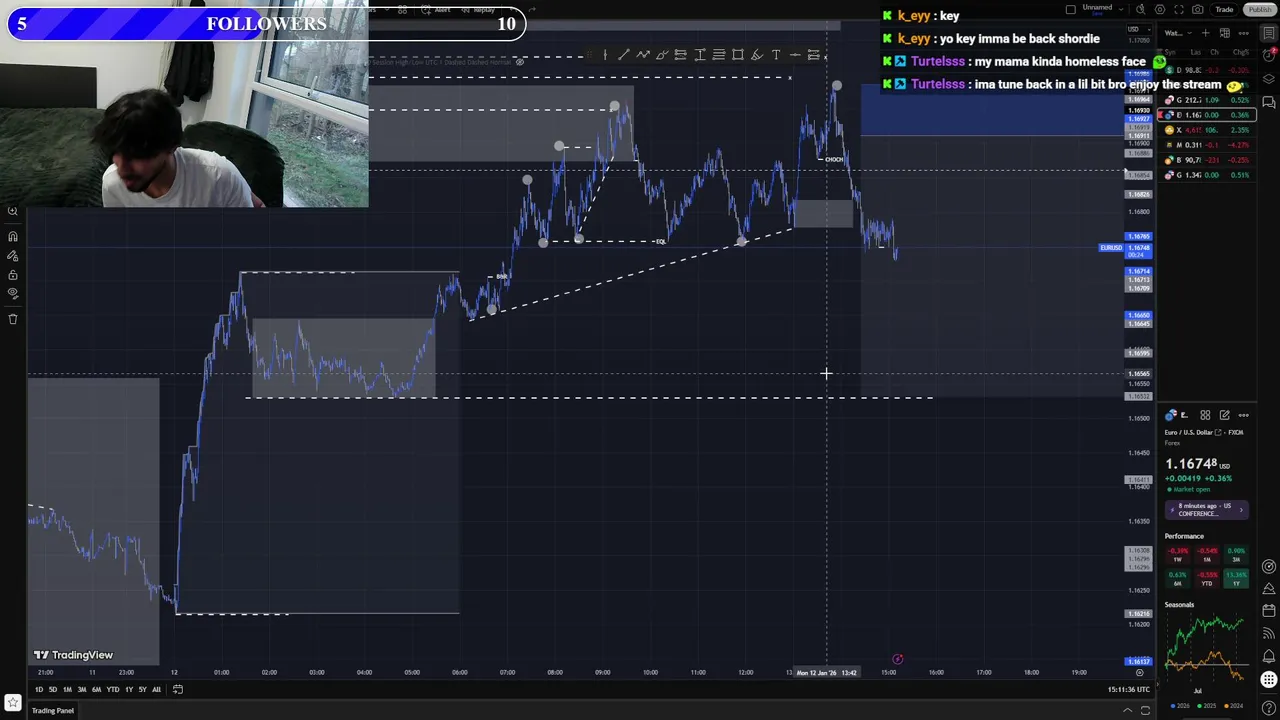Select watchlist row B 90,7

pos(1207,160)
